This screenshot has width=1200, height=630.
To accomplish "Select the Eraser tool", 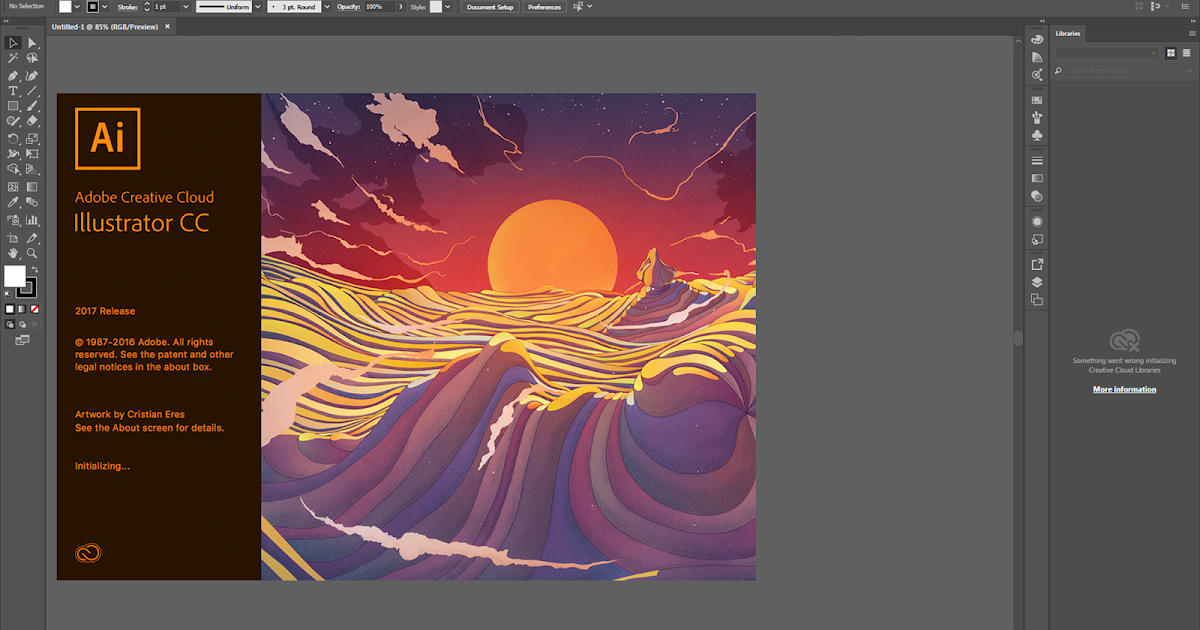I will point(32,121).
